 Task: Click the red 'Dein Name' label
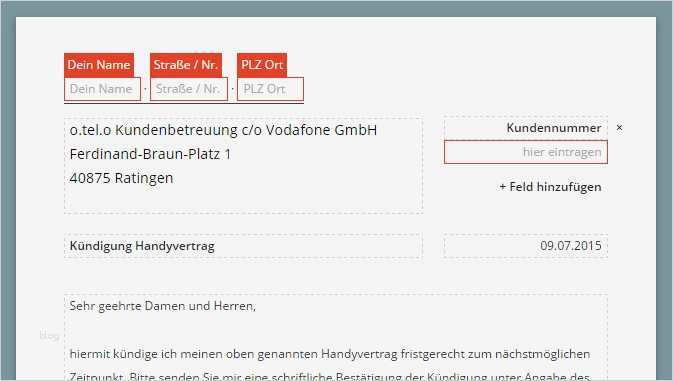[99, 65]
